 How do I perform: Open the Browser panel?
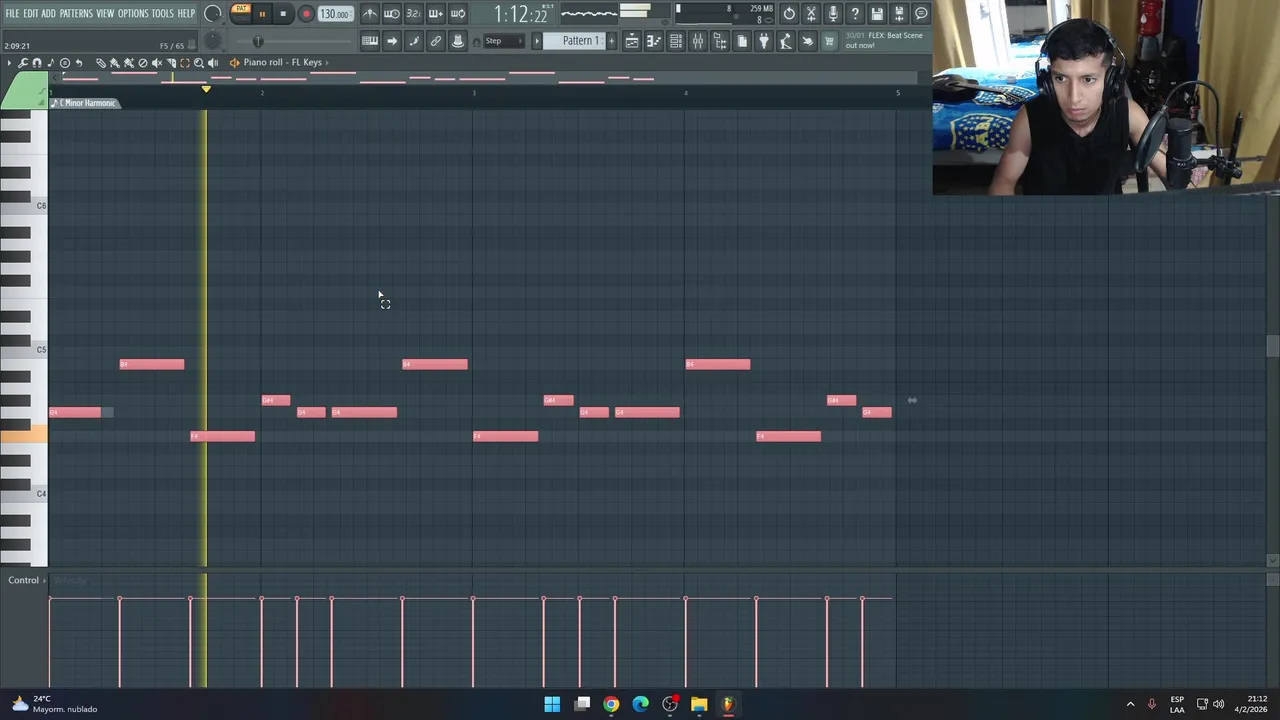point(720,41)
